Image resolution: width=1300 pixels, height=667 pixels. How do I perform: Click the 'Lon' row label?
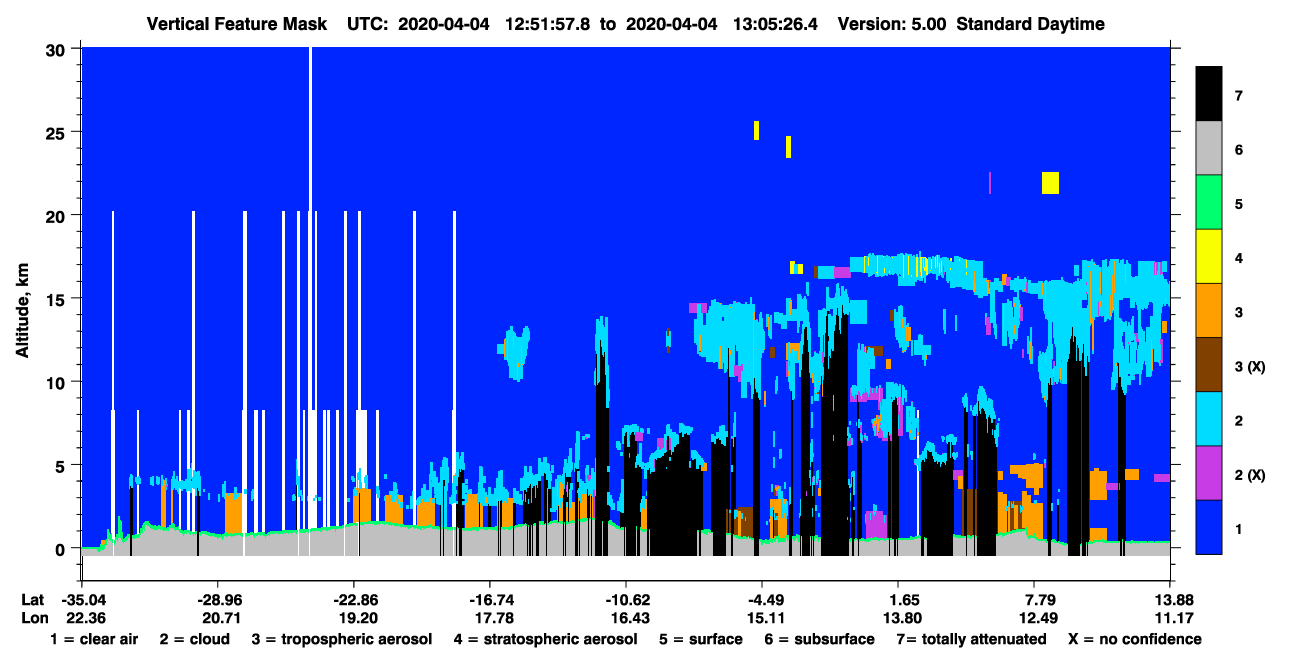click(x=33, y=618)
